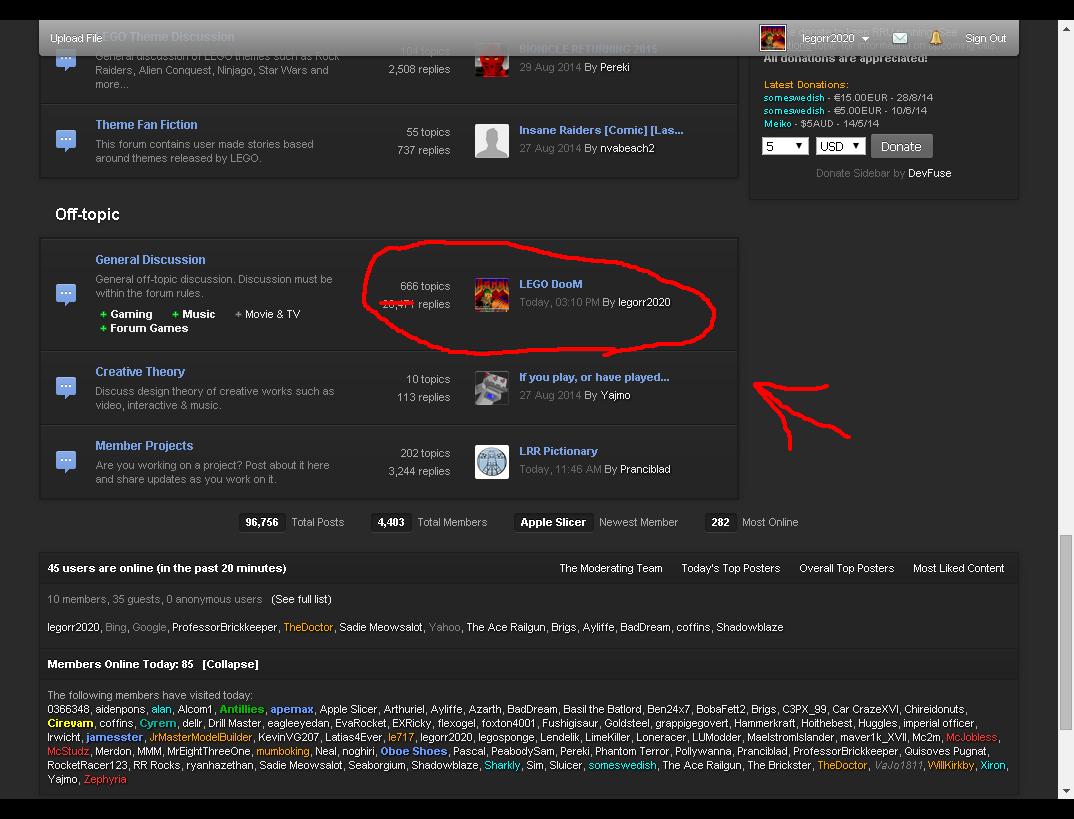Click the 4,403 Total Members count
1074x819 pixels.
pos(391,522)
